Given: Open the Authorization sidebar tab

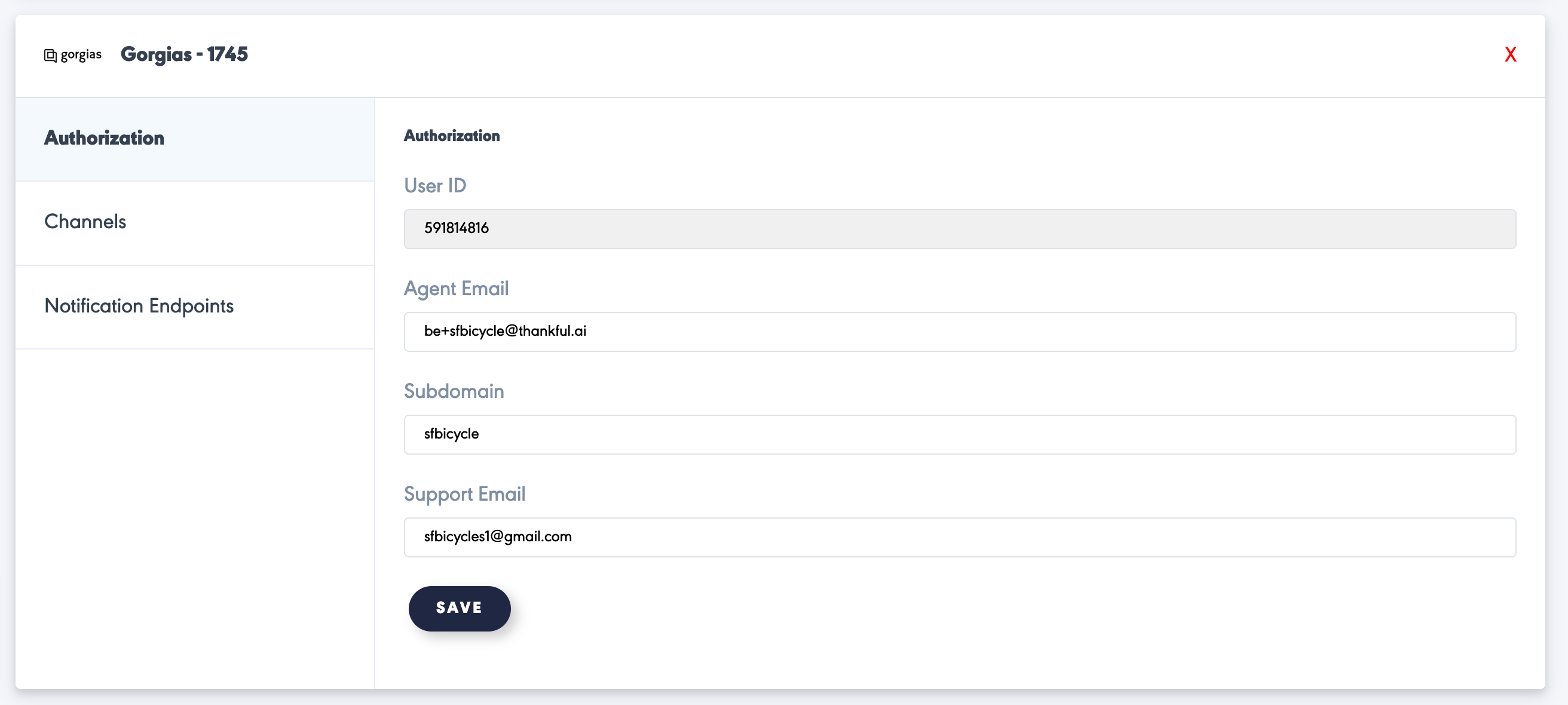Looking at the screenshot, I should tap(195, 139).
